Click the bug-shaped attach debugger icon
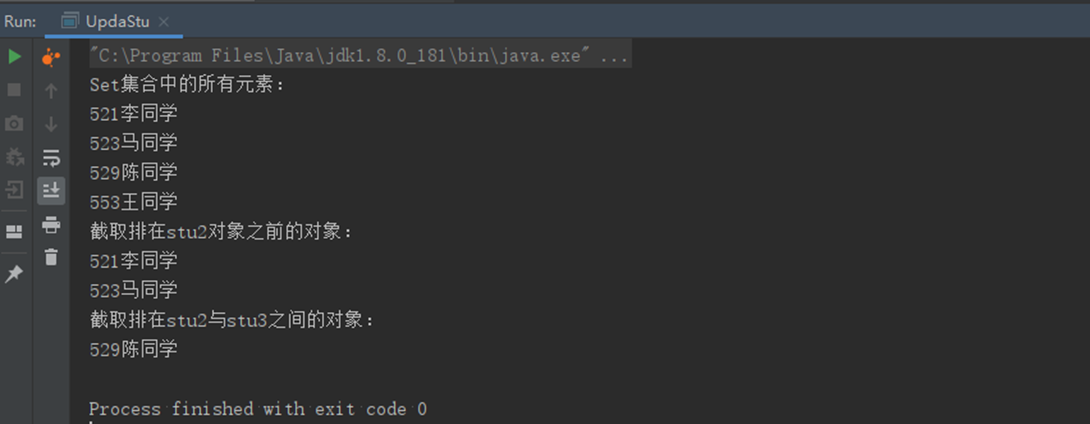The image size is (1090, 424). tap(14, 157)
